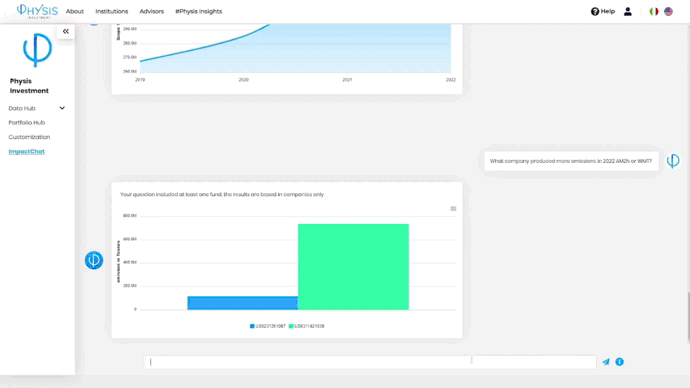Click the Physis Investment sidebar title
The width and height of the screenshot is (690, 388).
pyautogui.click(x=29, y=86)
